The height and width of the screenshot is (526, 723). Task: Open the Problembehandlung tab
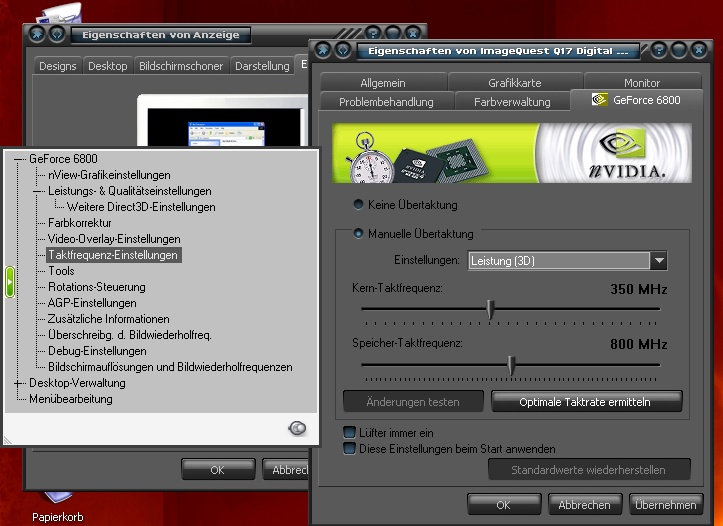(x=386, y=102)
